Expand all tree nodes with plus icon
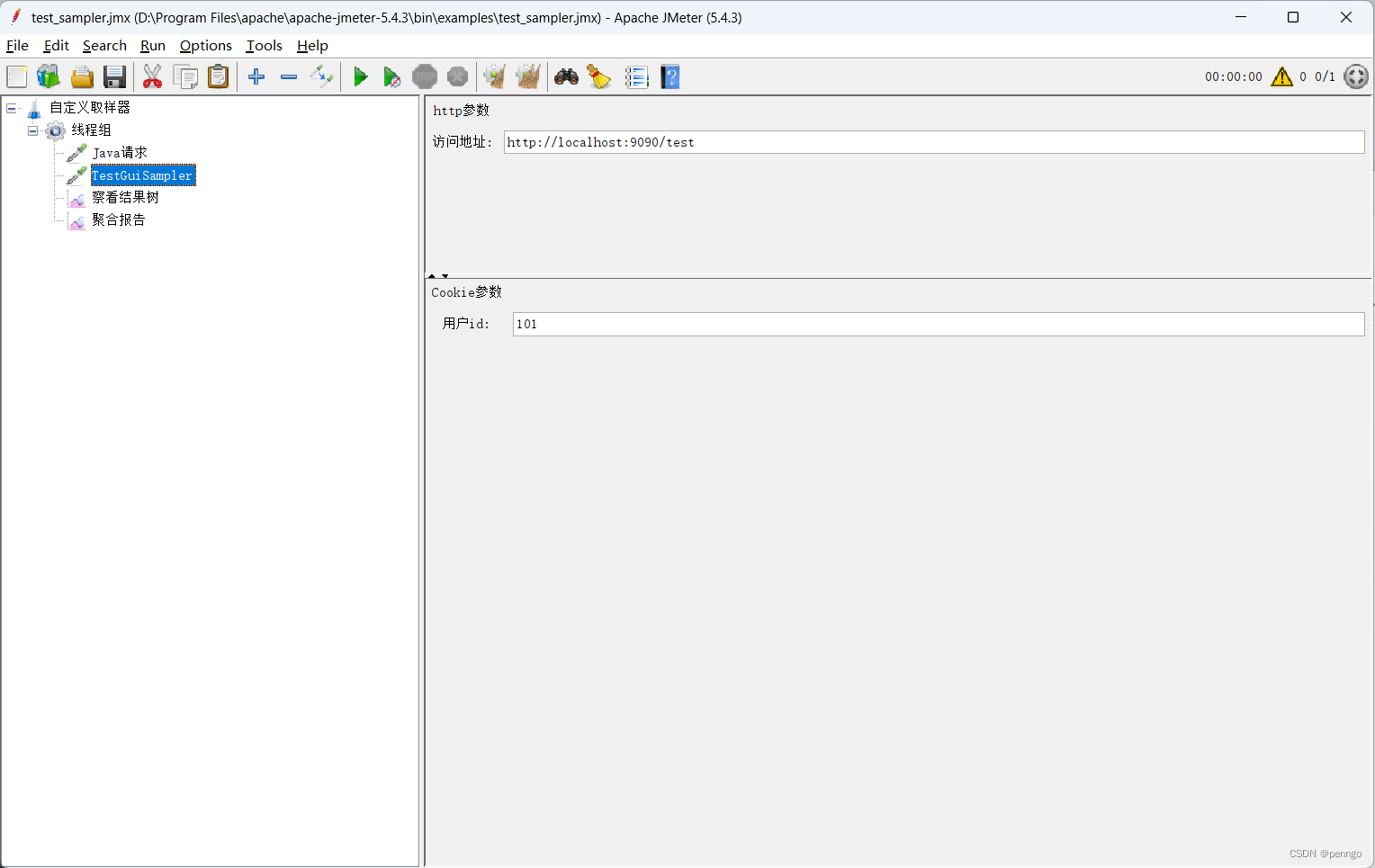Screen dimensions: 1375x868 coord(256,77)
